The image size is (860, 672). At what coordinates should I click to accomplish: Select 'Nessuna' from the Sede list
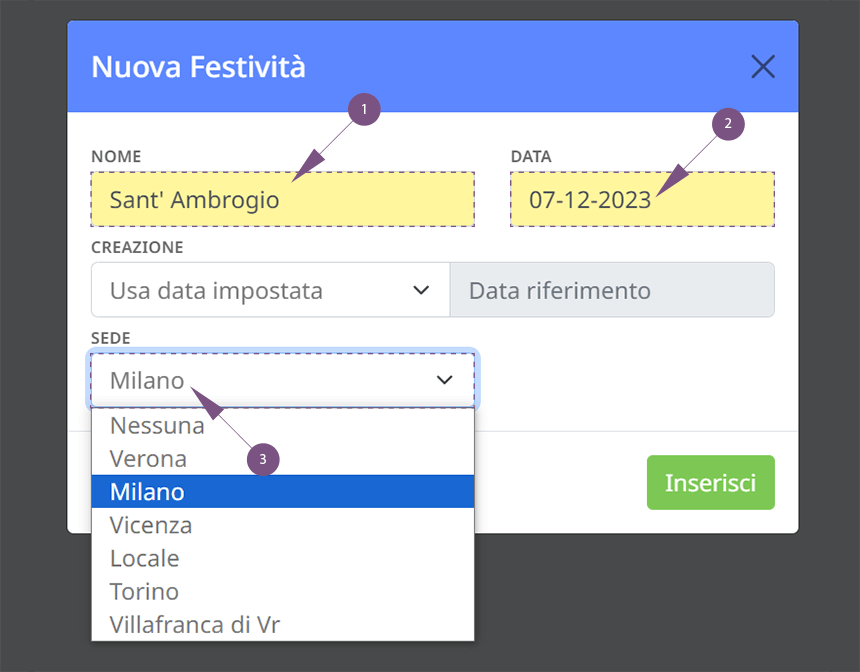point(282,425)
